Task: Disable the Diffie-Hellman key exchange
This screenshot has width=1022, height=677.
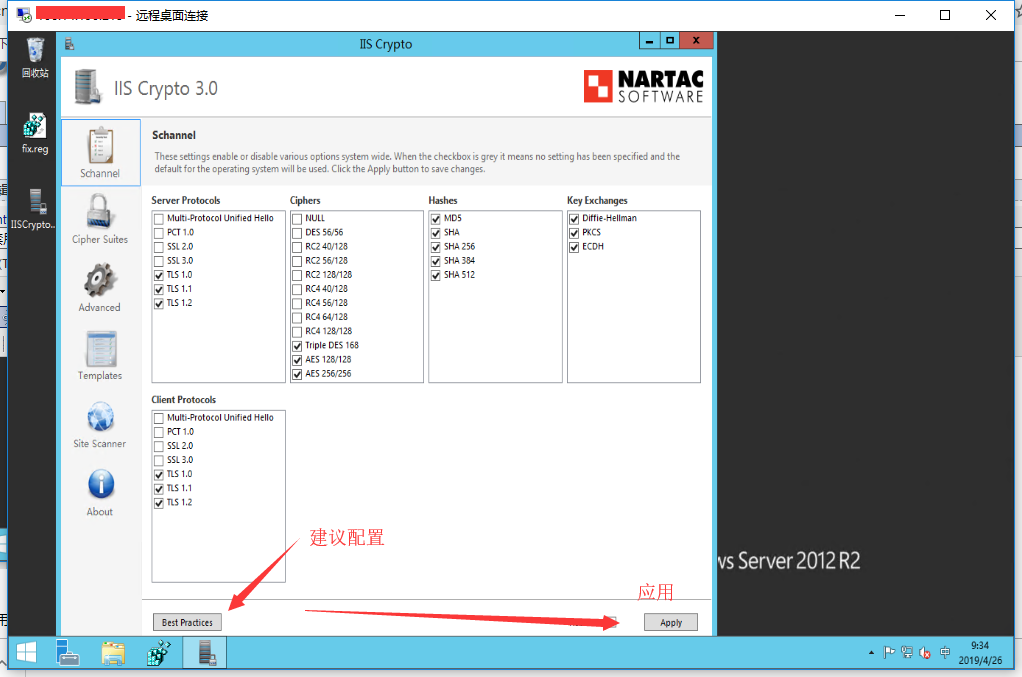Action: 573,218
